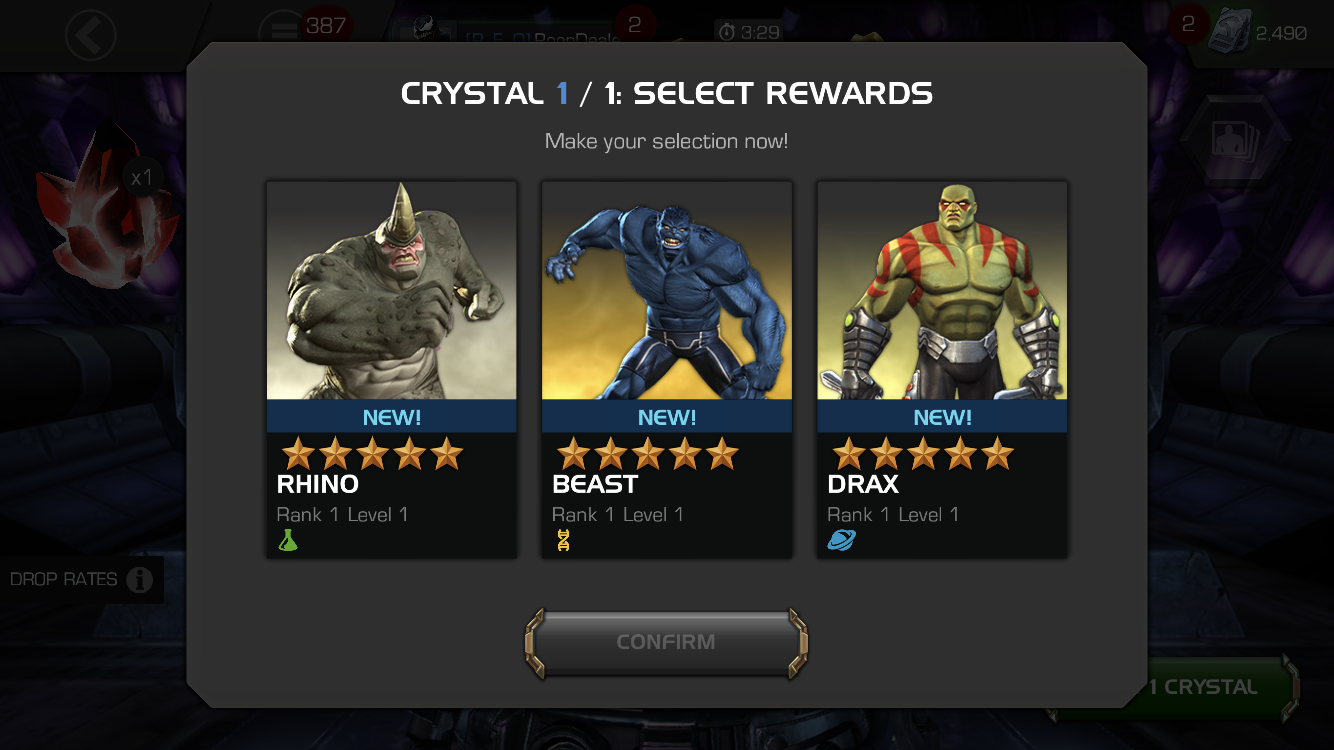Tap the back arrow icon
The width and height of the screenshot is (1334, 750).
tap(91, 36)
